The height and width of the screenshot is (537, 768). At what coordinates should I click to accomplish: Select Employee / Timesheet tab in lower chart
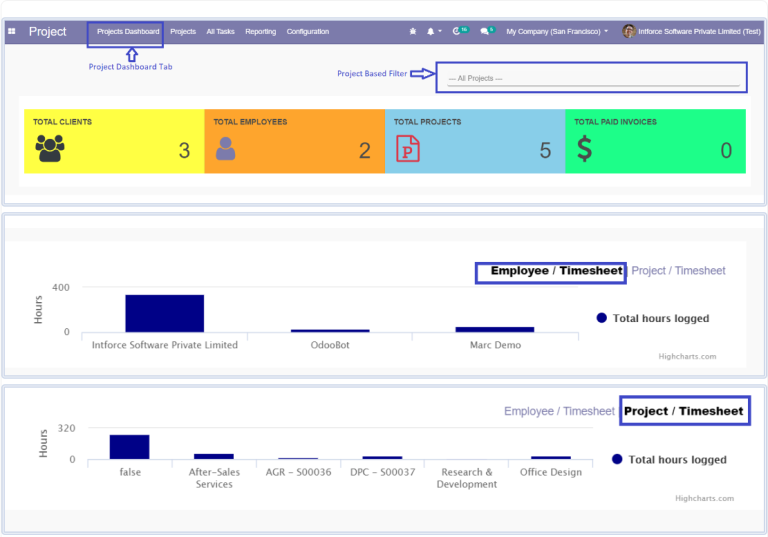point(559,412)
